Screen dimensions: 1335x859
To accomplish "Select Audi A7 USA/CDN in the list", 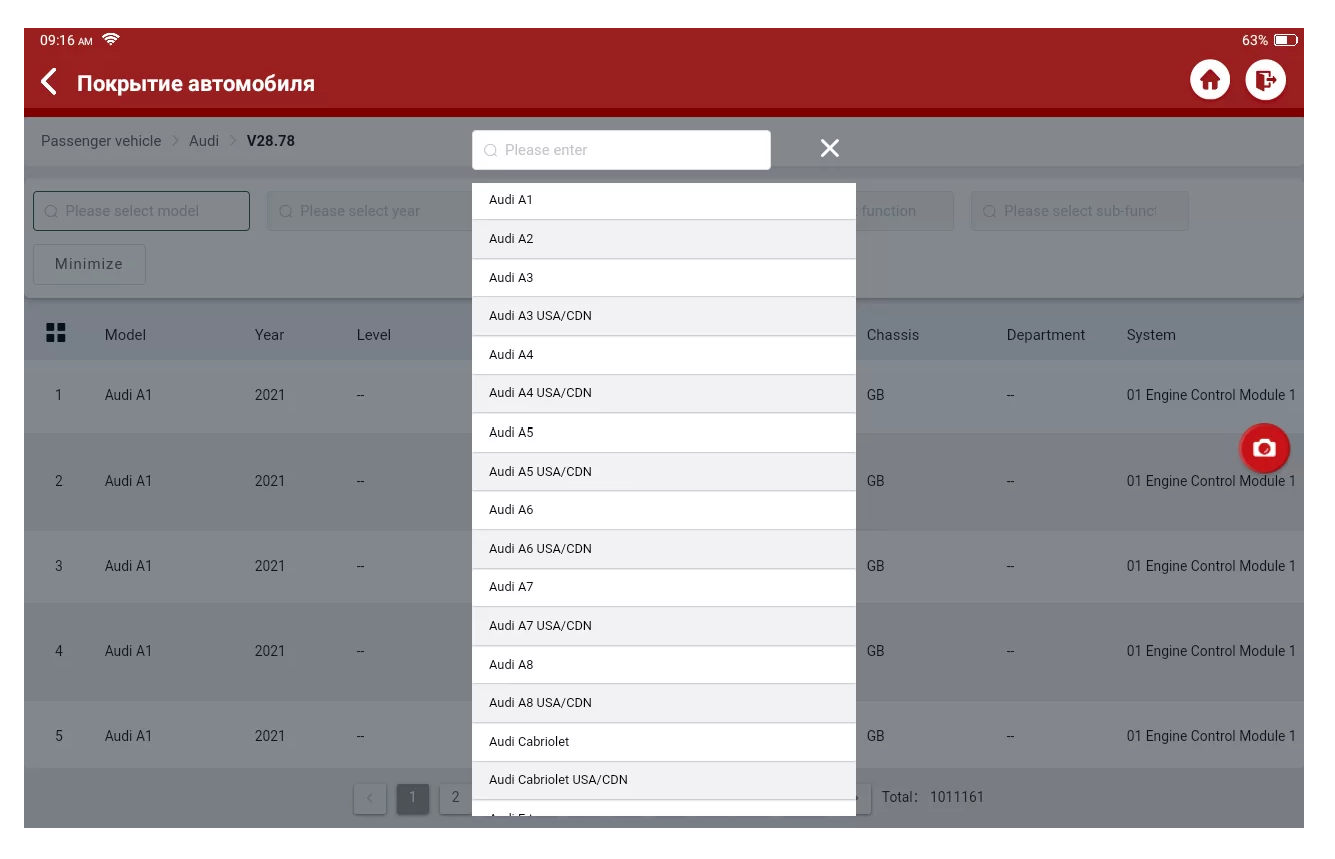I will (x=664, y=626).
